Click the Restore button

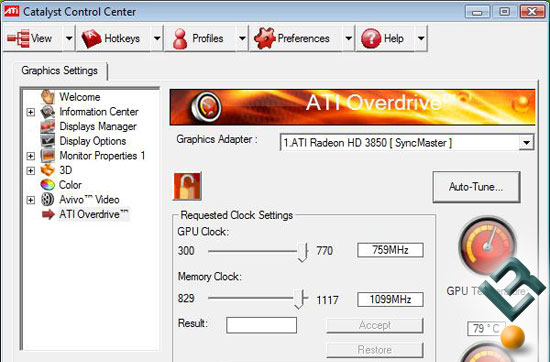(x=375, y=350)
